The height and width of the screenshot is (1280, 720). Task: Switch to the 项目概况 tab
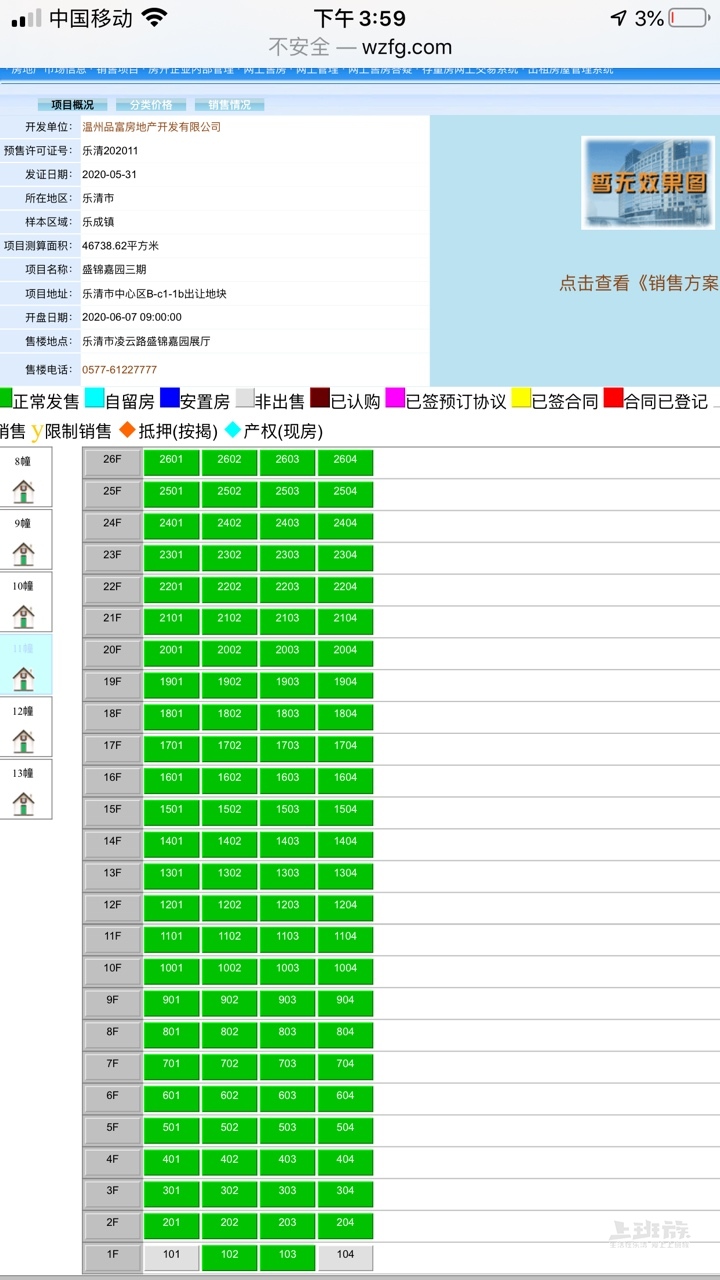click(72, 105)
